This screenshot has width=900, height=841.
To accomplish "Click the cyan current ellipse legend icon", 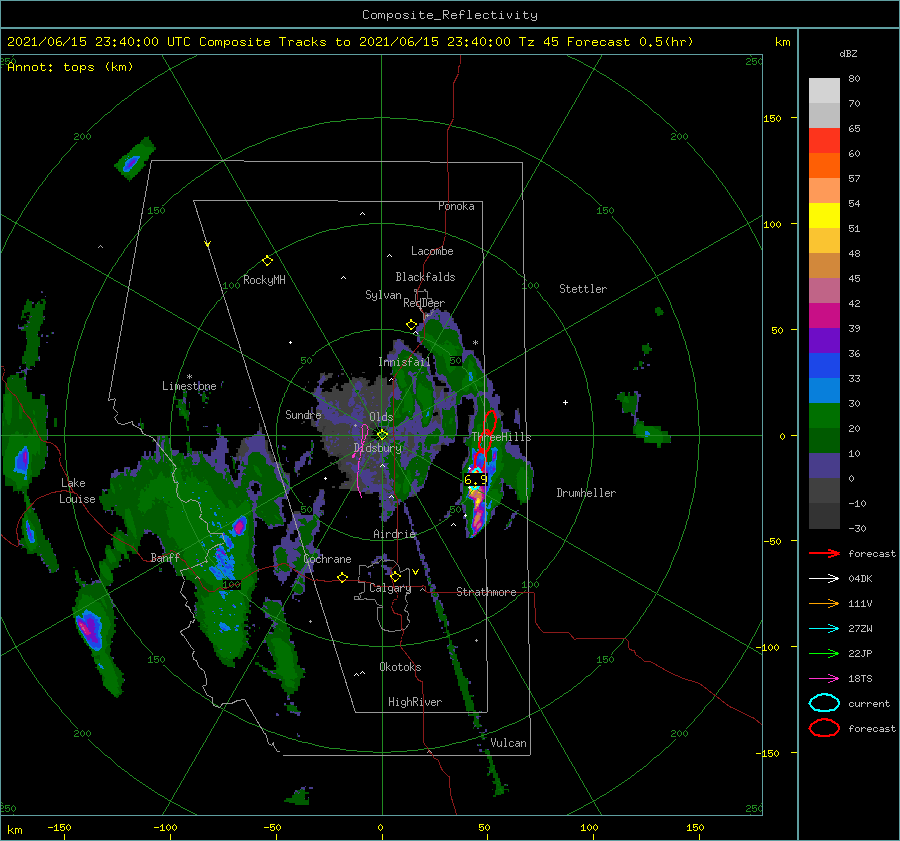I will pos(824,703).
